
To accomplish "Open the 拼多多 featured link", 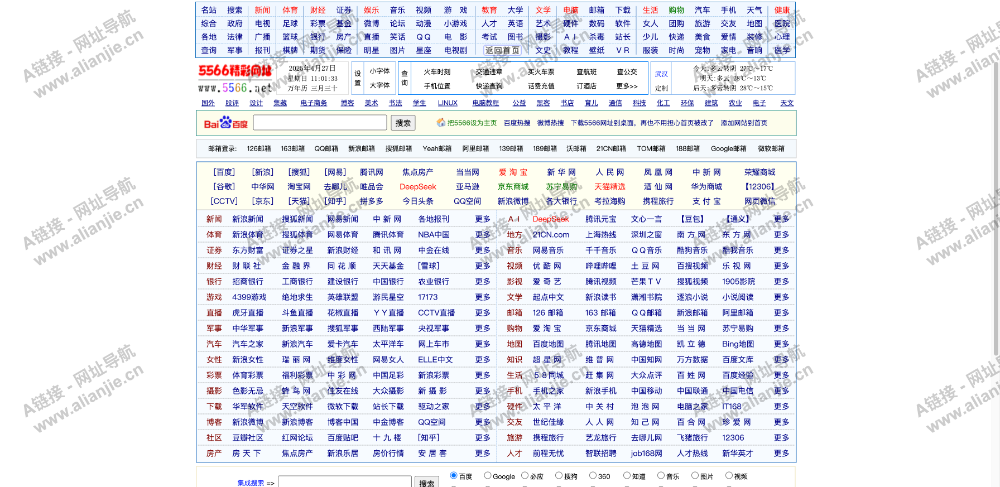I will coord(371,201).
